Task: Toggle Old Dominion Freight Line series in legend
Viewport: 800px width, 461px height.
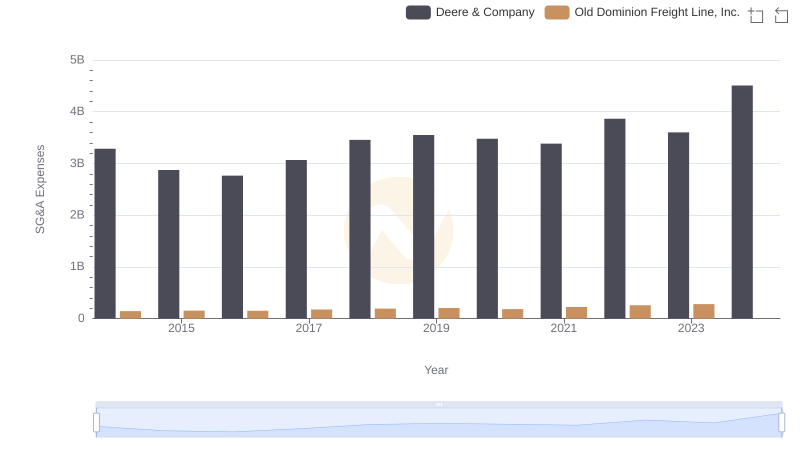Action: click(x=642, y=12)
